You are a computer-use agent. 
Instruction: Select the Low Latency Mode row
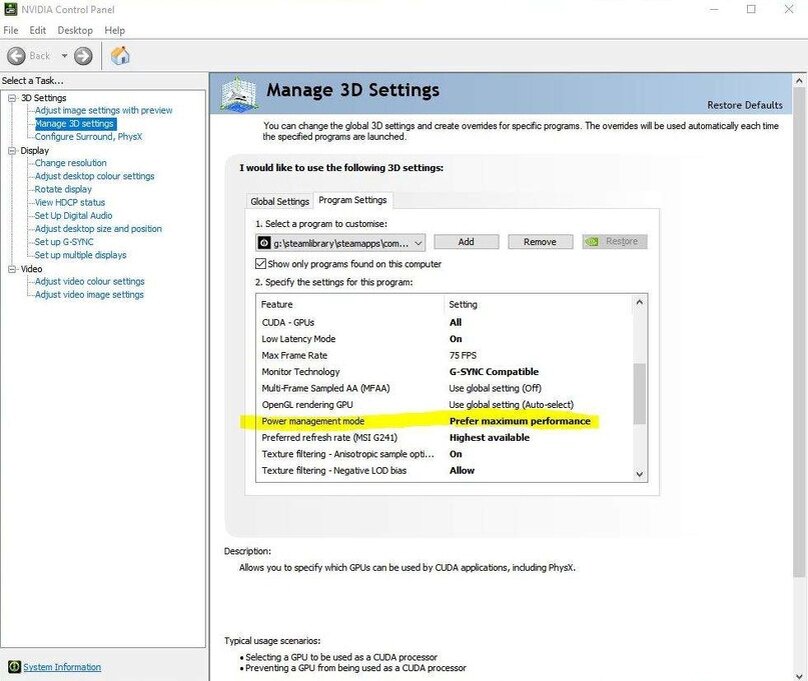pyautogui.click(x=445, y=339)
